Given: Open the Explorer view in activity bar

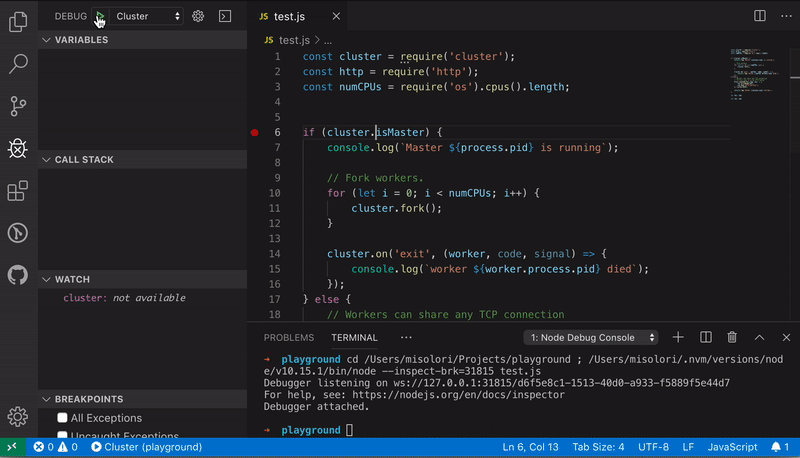Looking at the screenshot, I should pyautogui.click(x=18, y=22).
